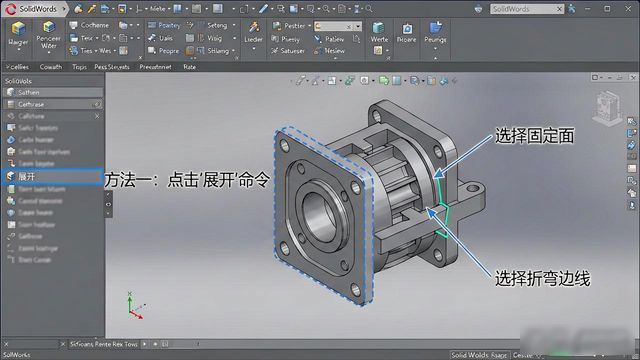The height and width of the screenshot is (360, 640).
Task: Expand the ribbon combo box dropdown arrow
Action: pyautogui.click(x=358, y=27)
